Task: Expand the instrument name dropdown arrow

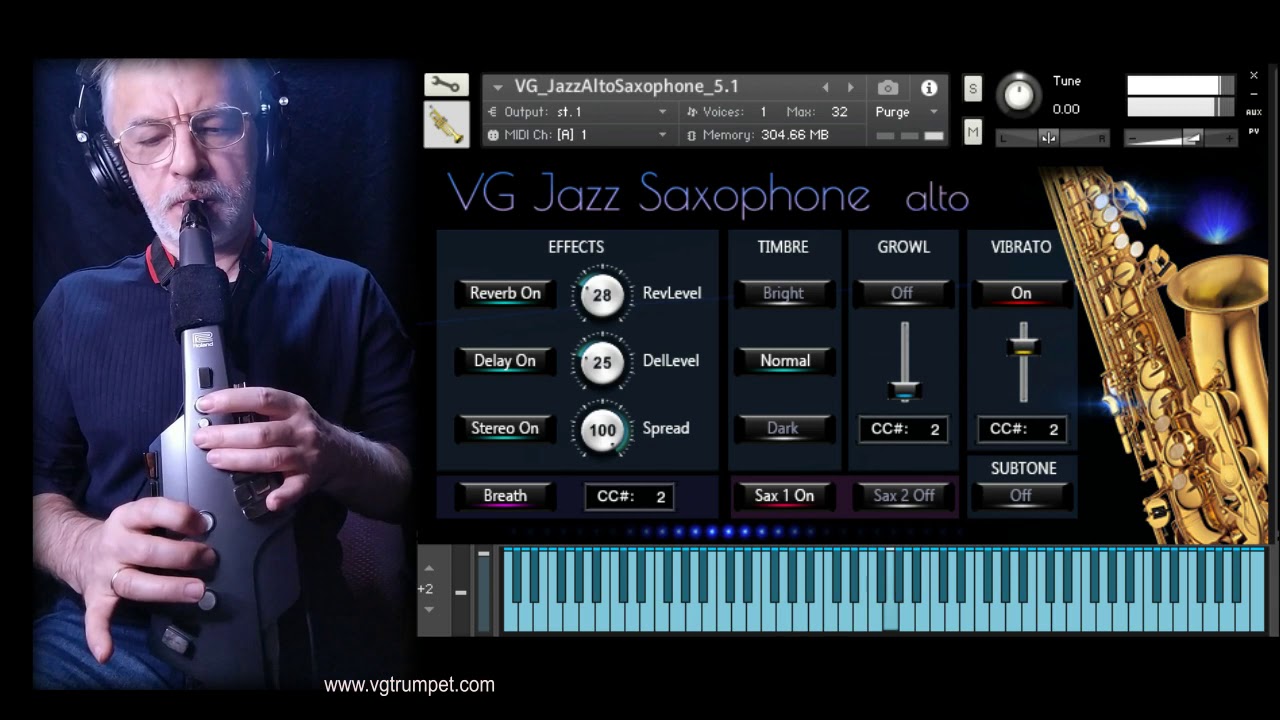Action: coord(498,88)
